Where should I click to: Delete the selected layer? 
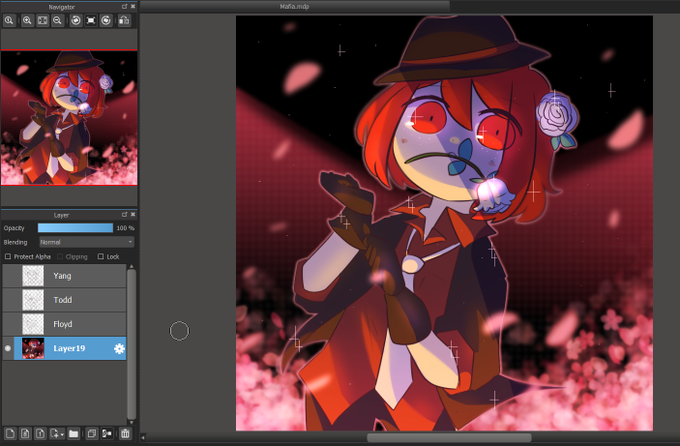[x=125, y=433]
